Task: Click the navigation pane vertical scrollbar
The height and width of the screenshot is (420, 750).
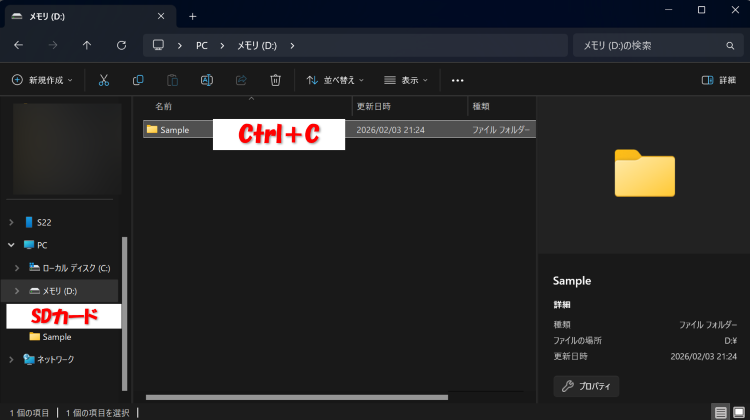Action: (124, 313)
